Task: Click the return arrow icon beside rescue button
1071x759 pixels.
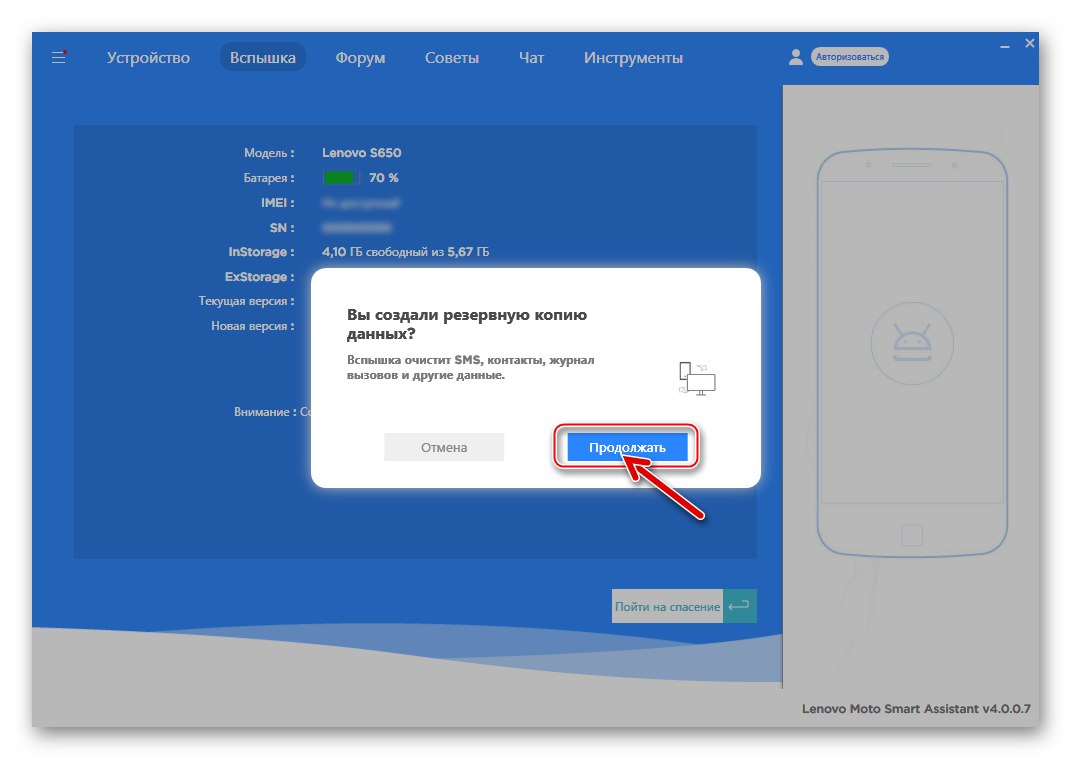Action: click(x=740, y=607)
